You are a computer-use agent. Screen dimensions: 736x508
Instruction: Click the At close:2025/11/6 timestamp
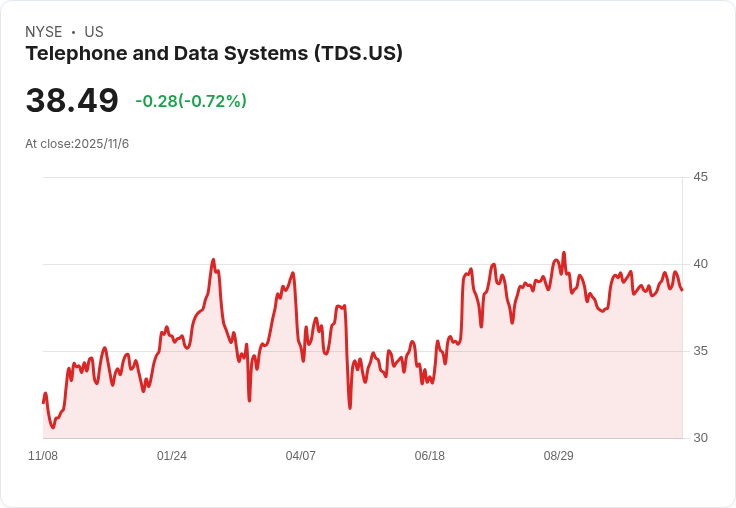[x=77, y=144]
